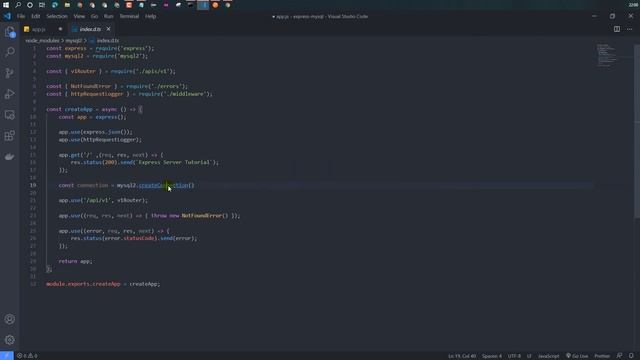Click 'httpRequestLogger' in the app.use call
Image resolution: width=640 pixels, height=360 pixels.
click(110, 140)
